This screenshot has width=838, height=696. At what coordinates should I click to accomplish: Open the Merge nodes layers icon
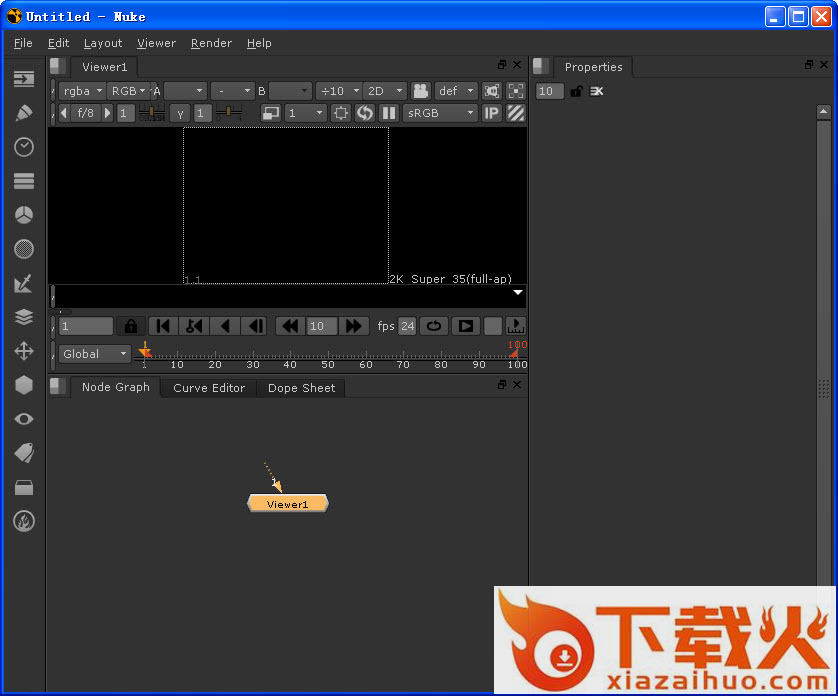click(x=24, y=317)
